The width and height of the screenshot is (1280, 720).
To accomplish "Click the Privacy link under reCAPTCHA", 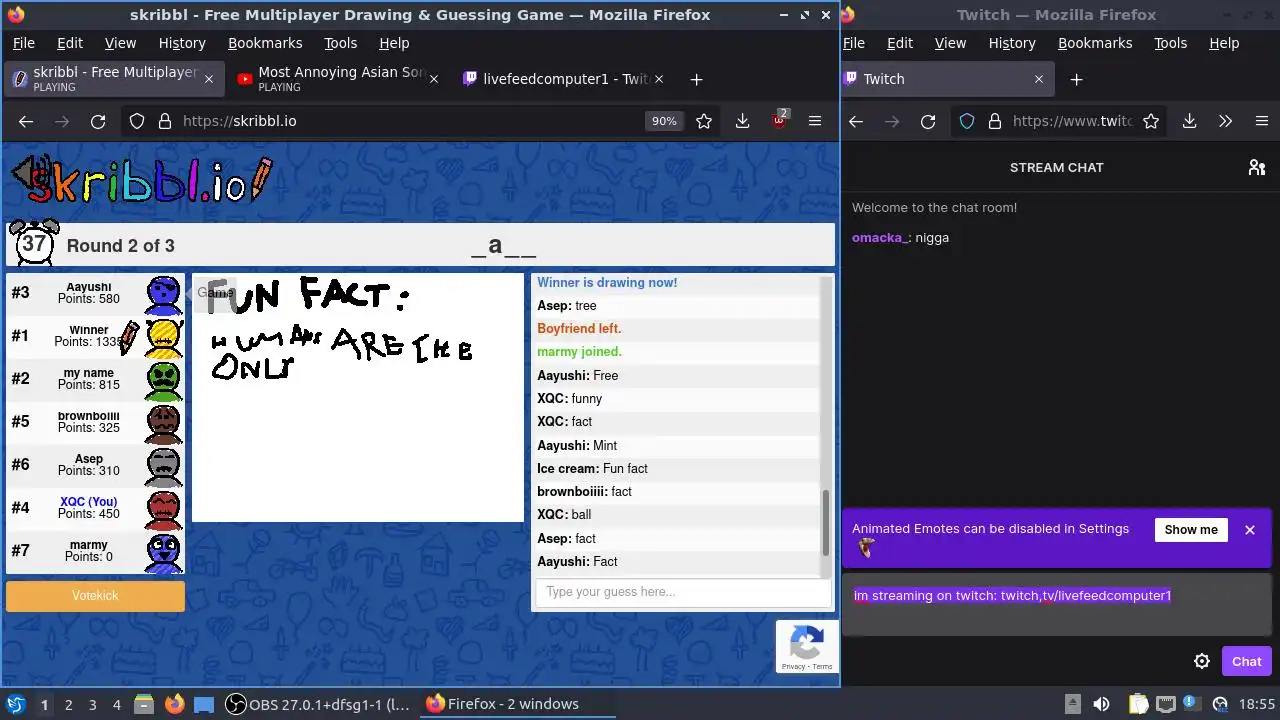I will (793, 666).
